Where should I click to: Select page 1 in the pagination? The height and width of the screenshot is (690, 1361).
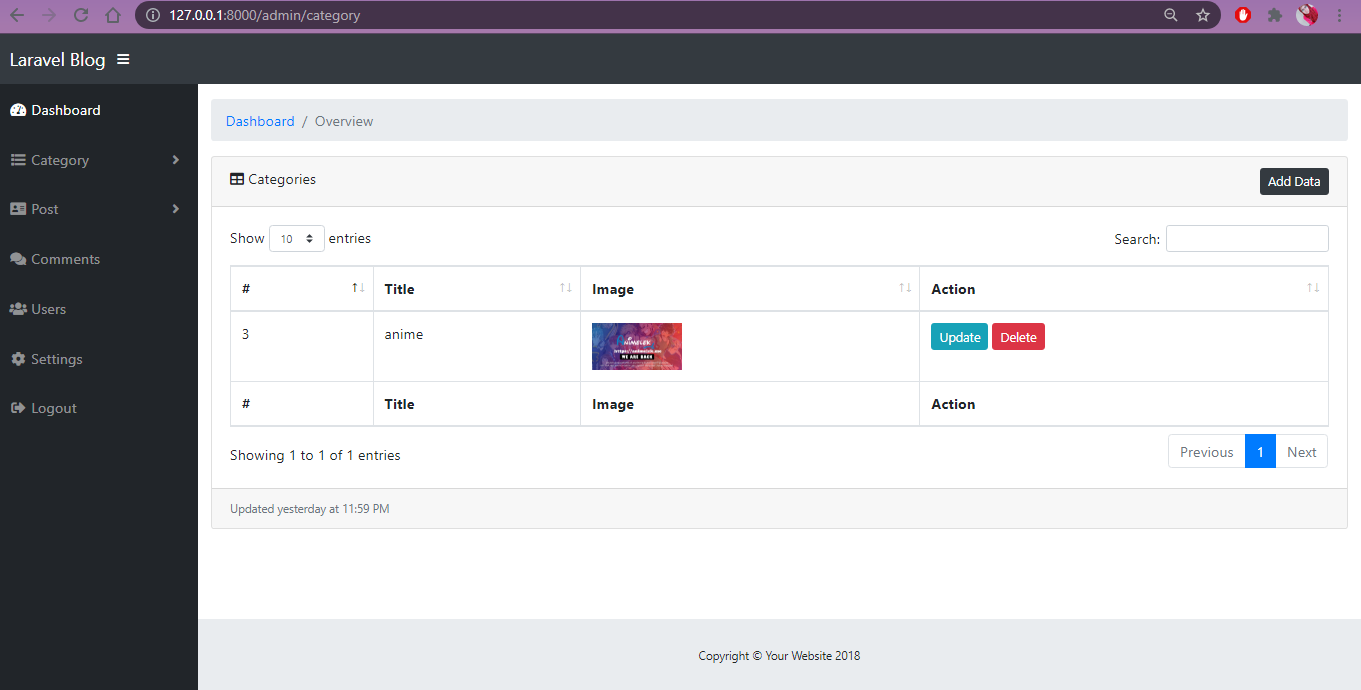tap(1260, 451)
